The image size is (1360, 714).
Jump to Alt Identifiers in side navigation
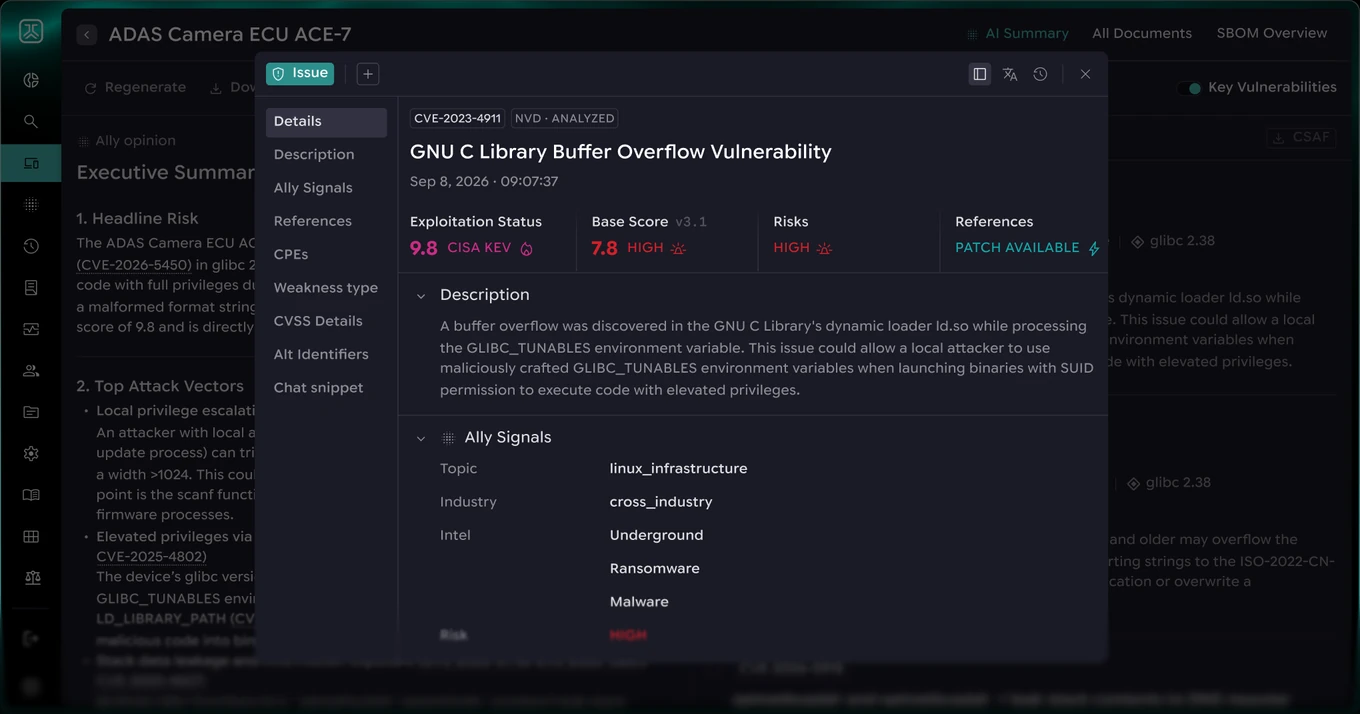321,355
